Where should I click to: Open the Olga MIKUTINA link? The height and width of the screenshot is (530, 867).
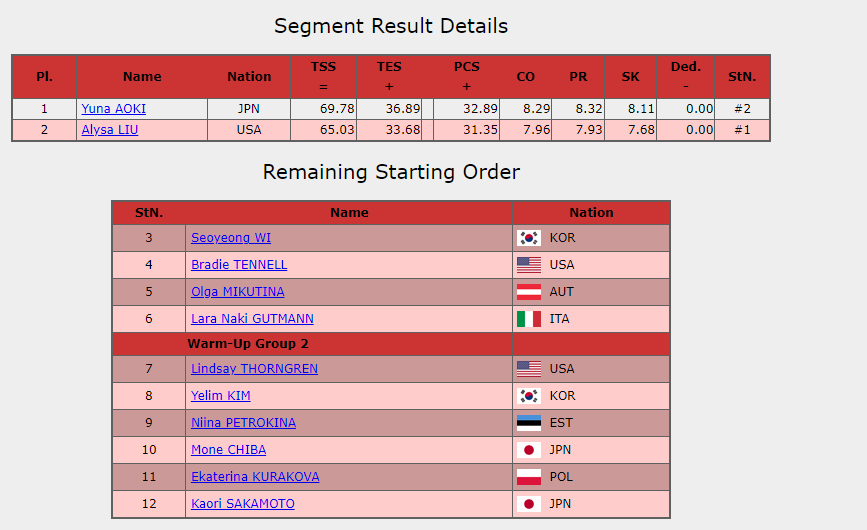click(238, 292)
